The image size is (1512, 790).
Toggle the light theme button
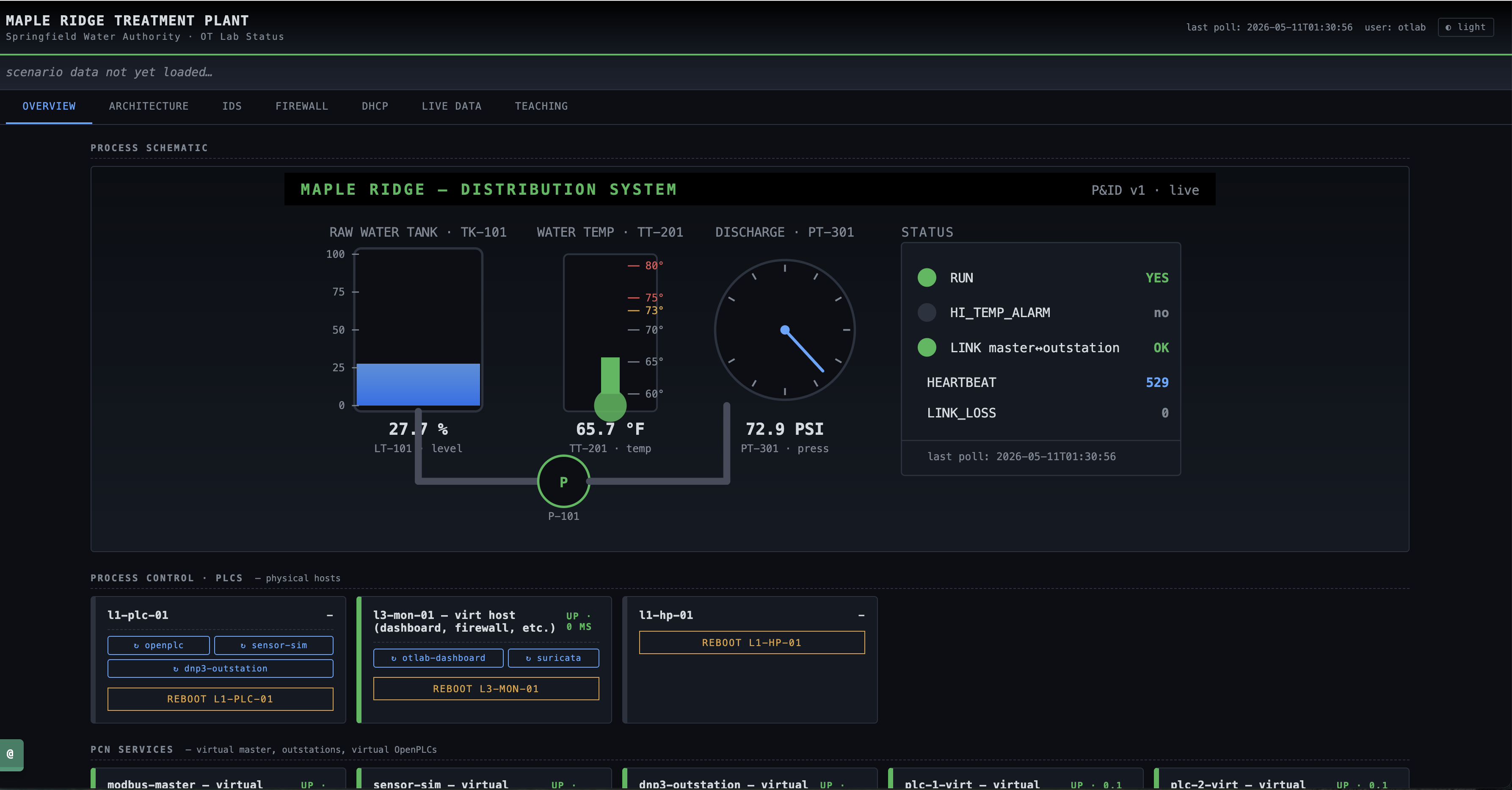coord(1465,27)
